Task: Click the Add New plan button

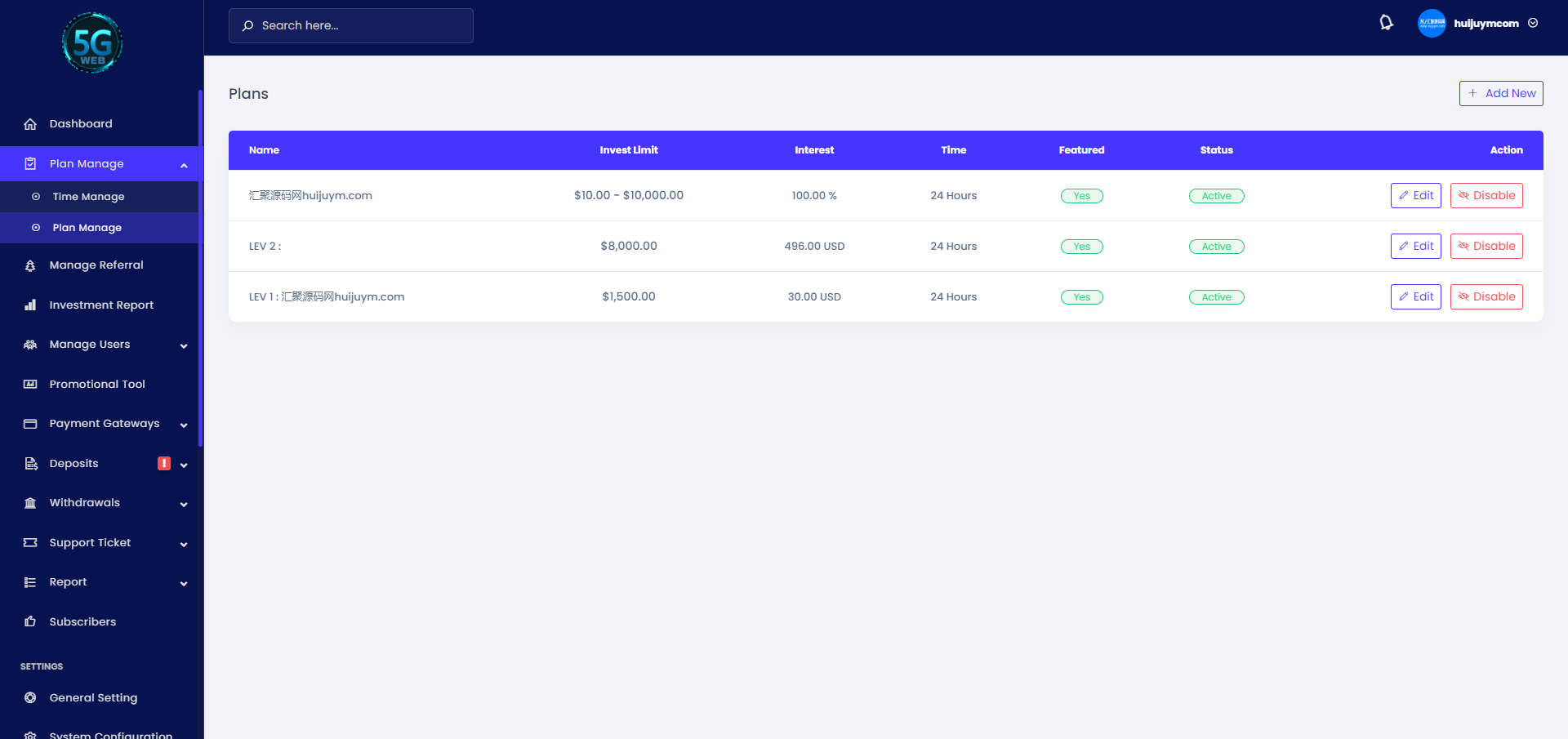Action: pos(1501,93)
